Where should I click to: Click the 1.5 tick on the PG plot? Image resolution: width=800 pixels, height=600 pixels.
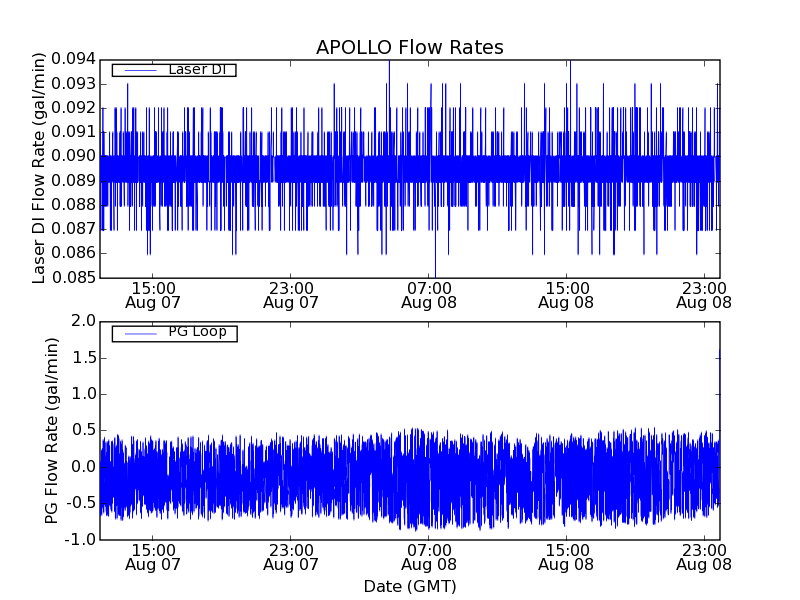point(83,358)
